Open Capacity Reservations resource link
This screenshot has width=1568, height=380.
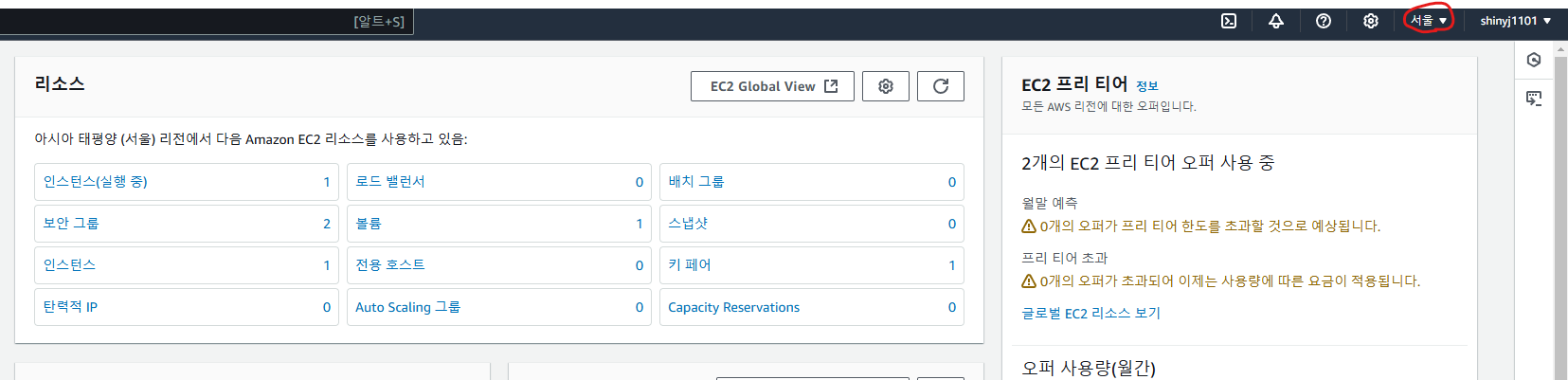click(733, 306)
